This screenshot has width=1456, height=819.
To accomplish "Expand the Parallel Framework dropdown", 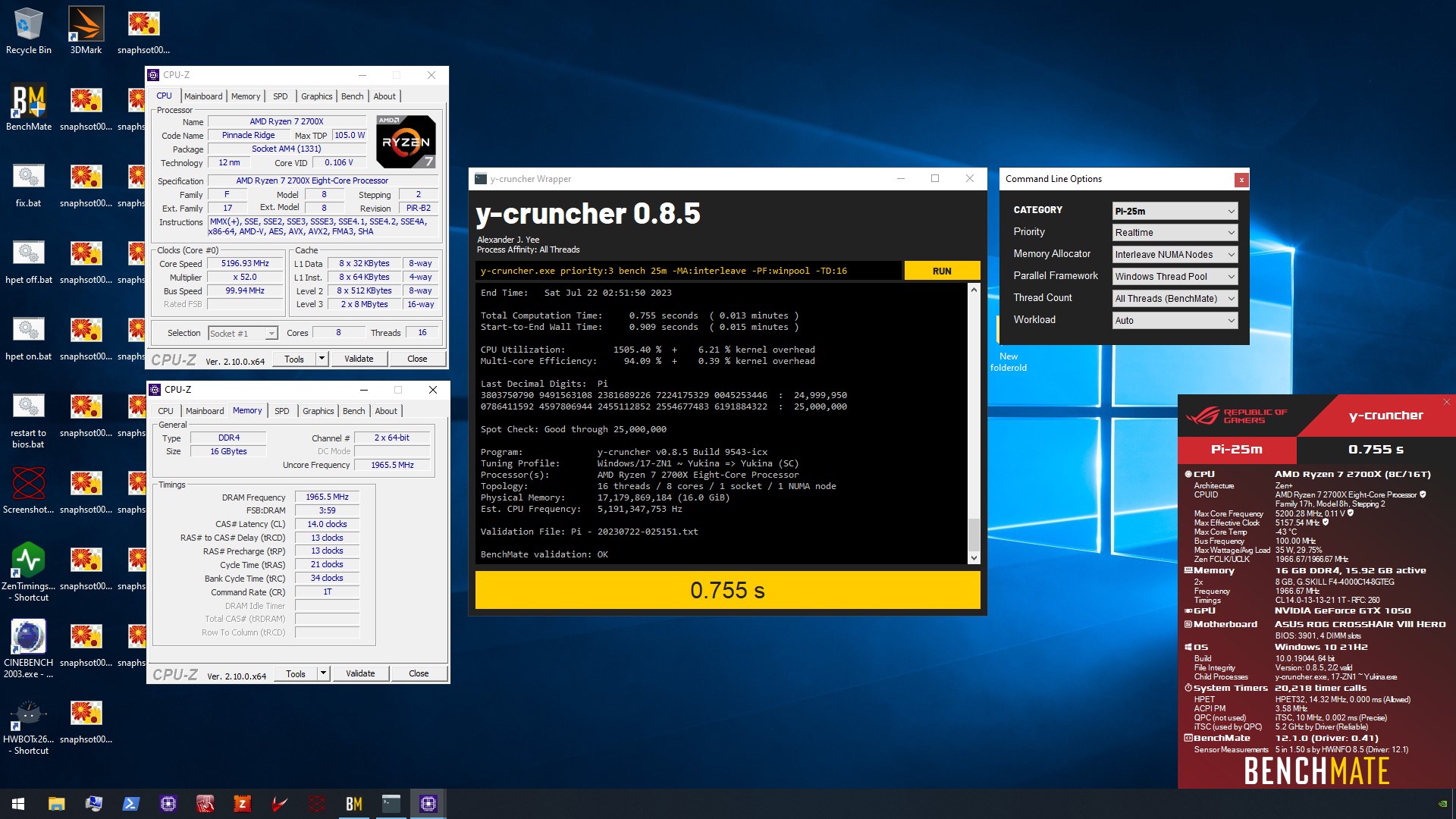I will pyautogui.click(x=1175, y=277).
